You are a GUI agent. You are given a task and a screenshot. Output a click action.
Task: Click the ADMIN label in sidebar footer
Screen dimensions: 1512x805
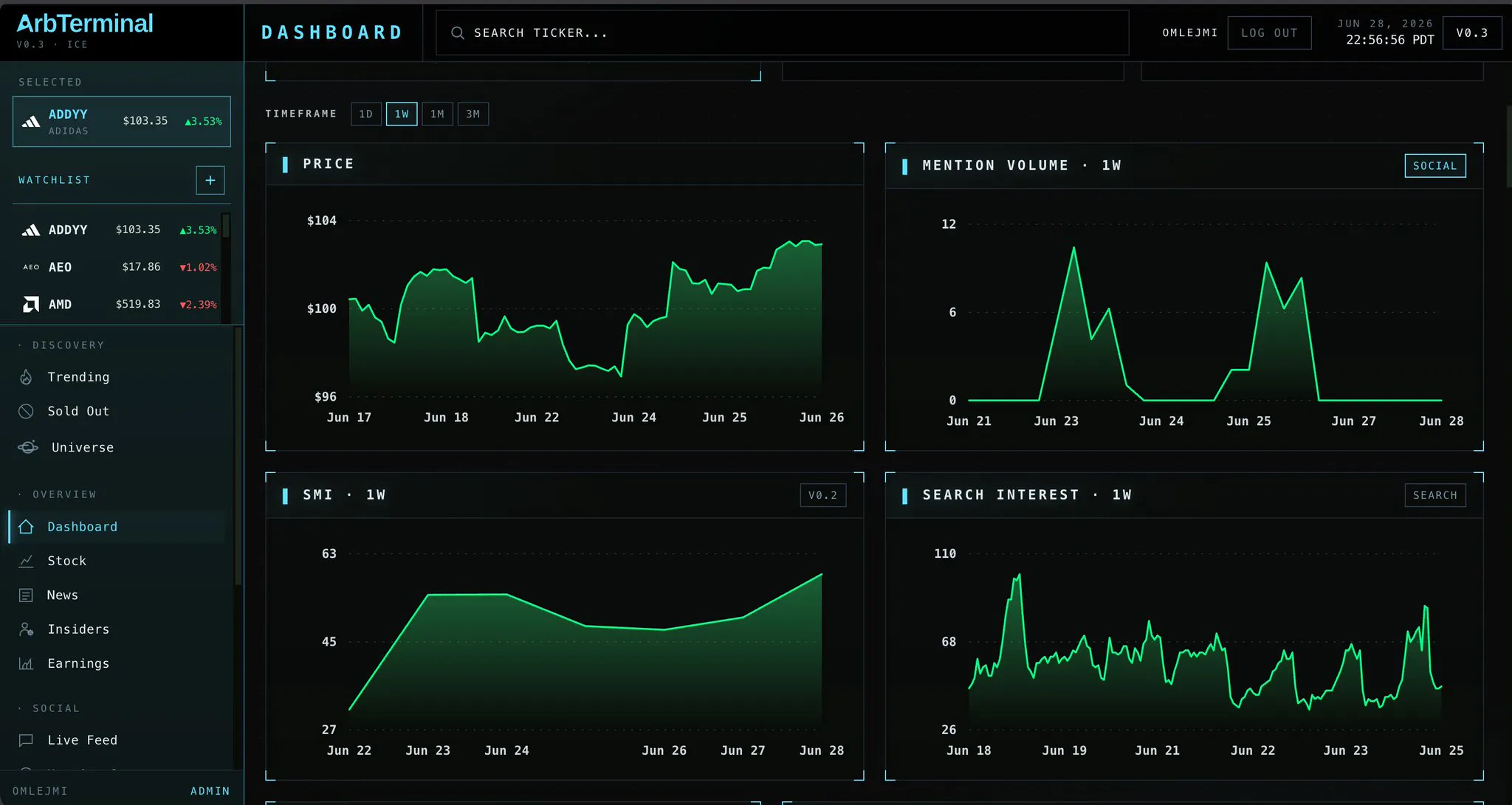210,791
